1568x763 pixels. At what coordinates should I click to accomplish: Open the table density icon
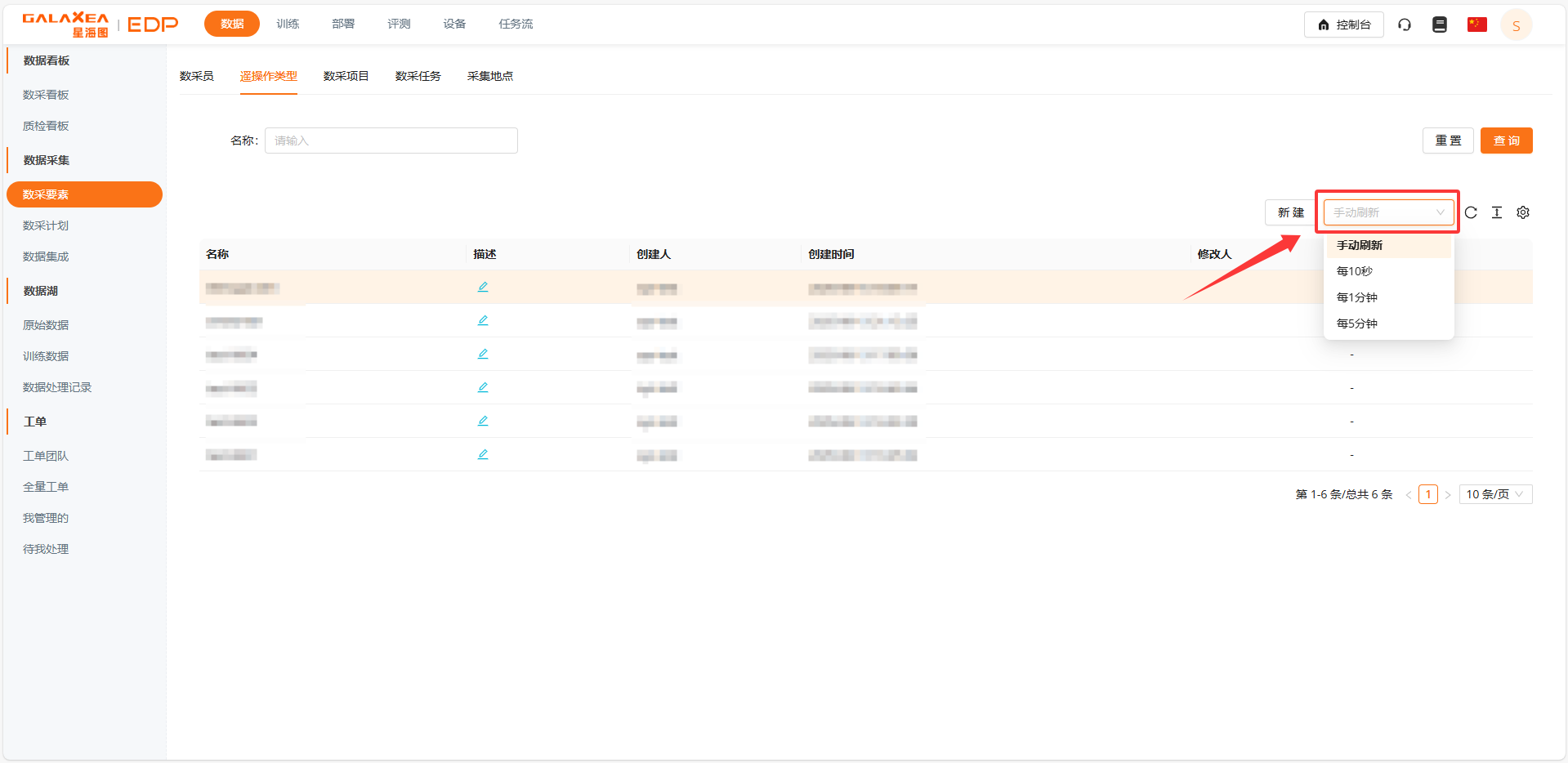(1497, 212)
